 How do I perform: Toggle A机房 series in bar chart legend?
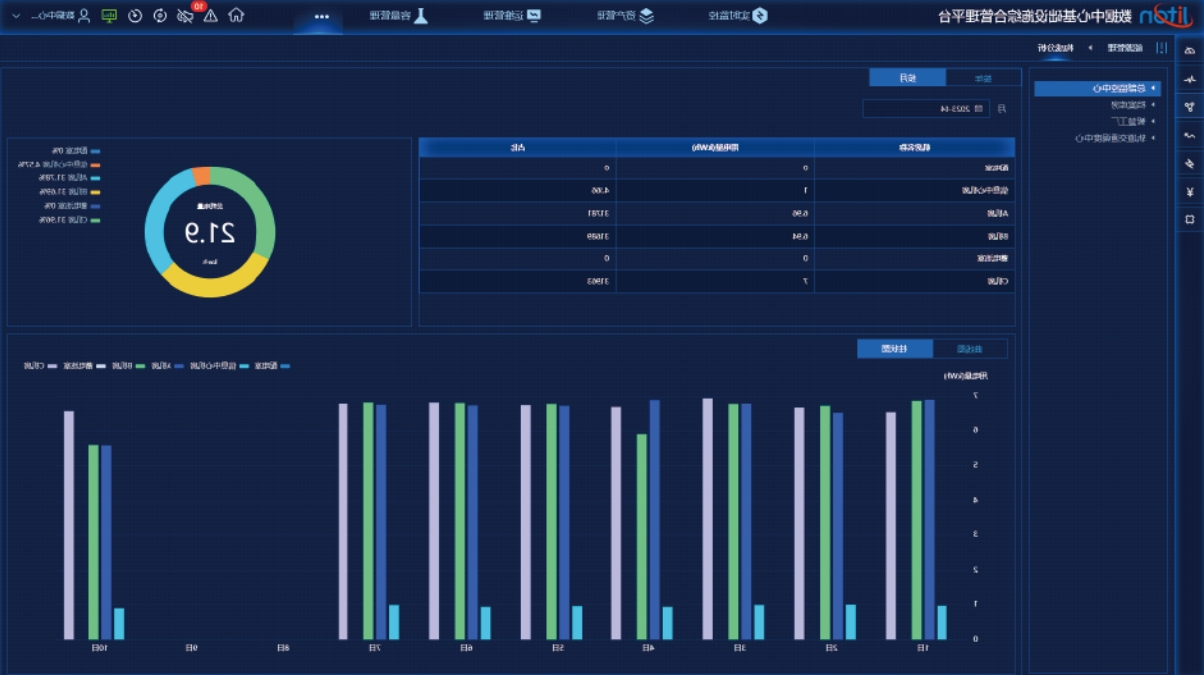(166, 366)
